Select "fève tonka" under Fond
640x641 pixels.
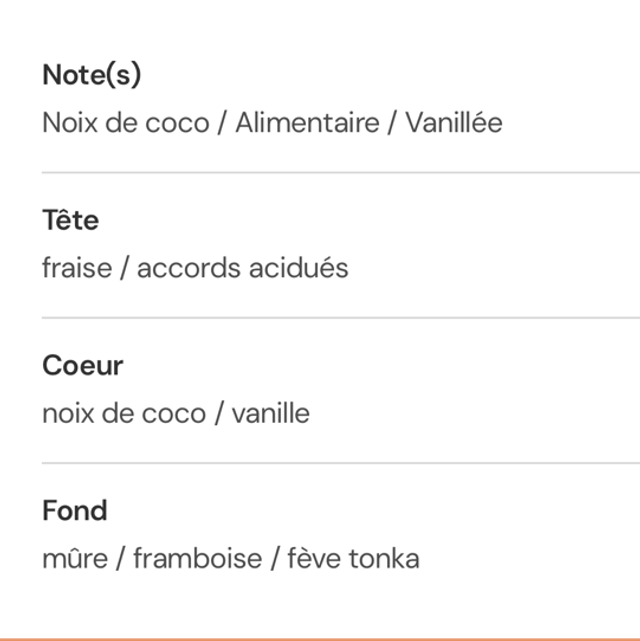[x=353, y=558]
